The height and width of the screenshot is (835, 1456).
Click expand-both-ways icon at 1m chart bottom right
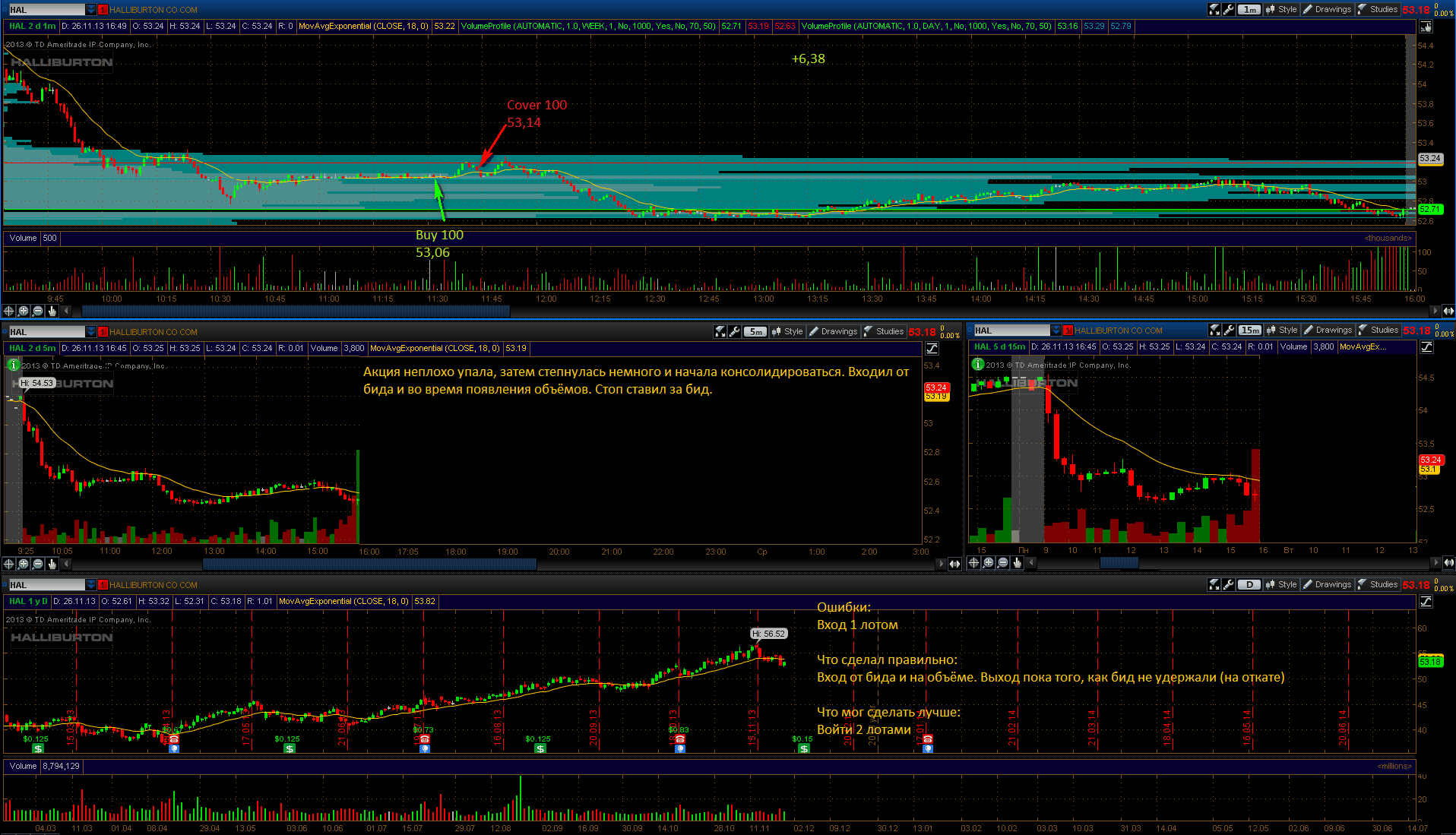click(1448, 311)
